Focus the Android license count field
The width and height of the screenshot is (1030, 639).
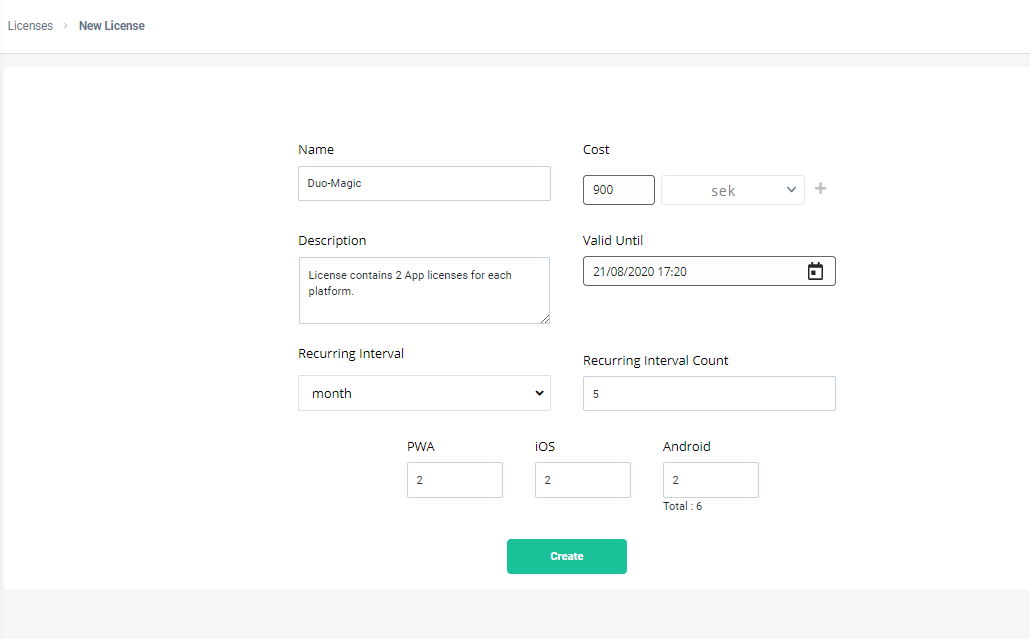click(x=711, y=479)
